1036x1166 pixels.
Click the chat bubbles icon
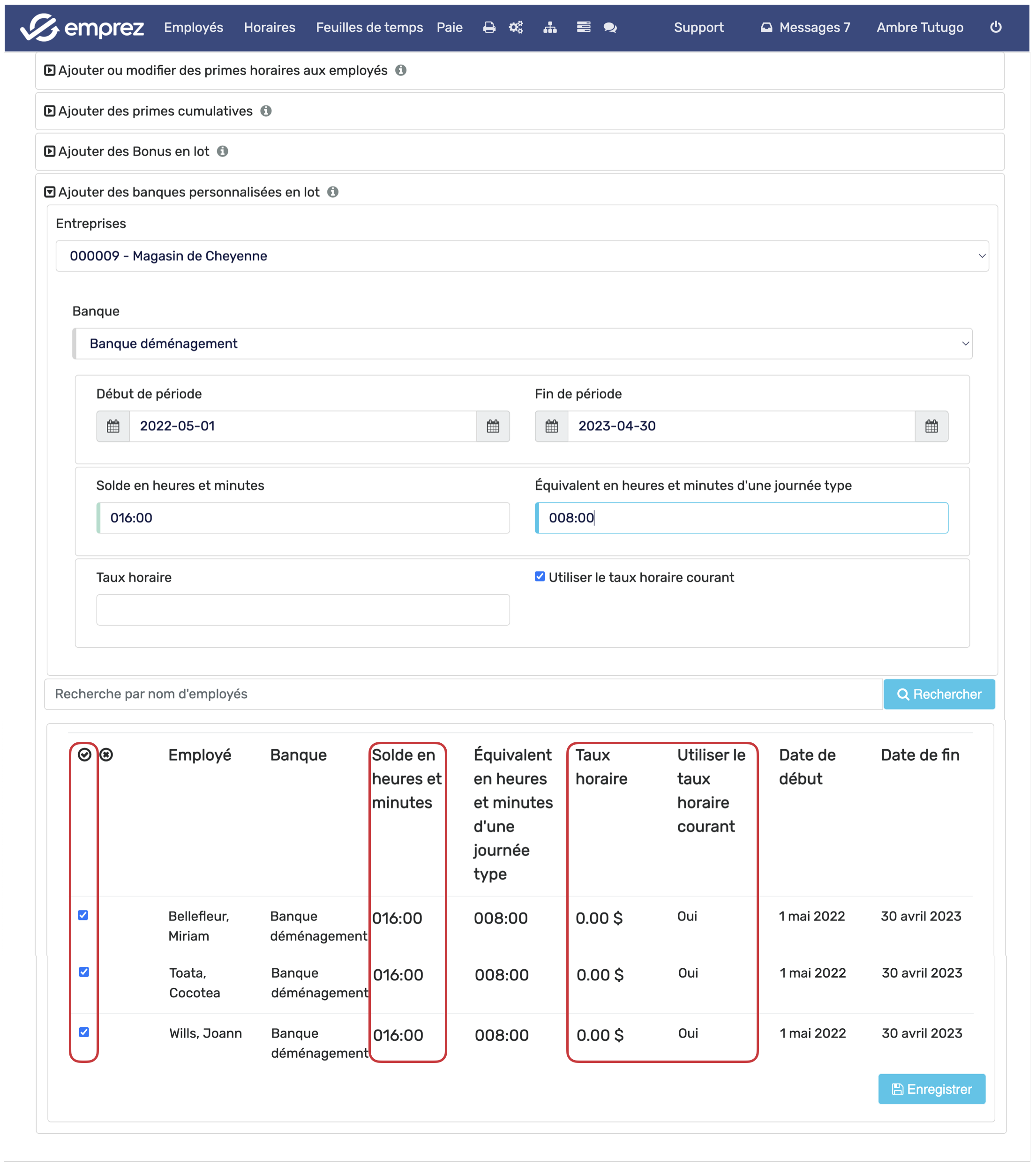point(610,27)
